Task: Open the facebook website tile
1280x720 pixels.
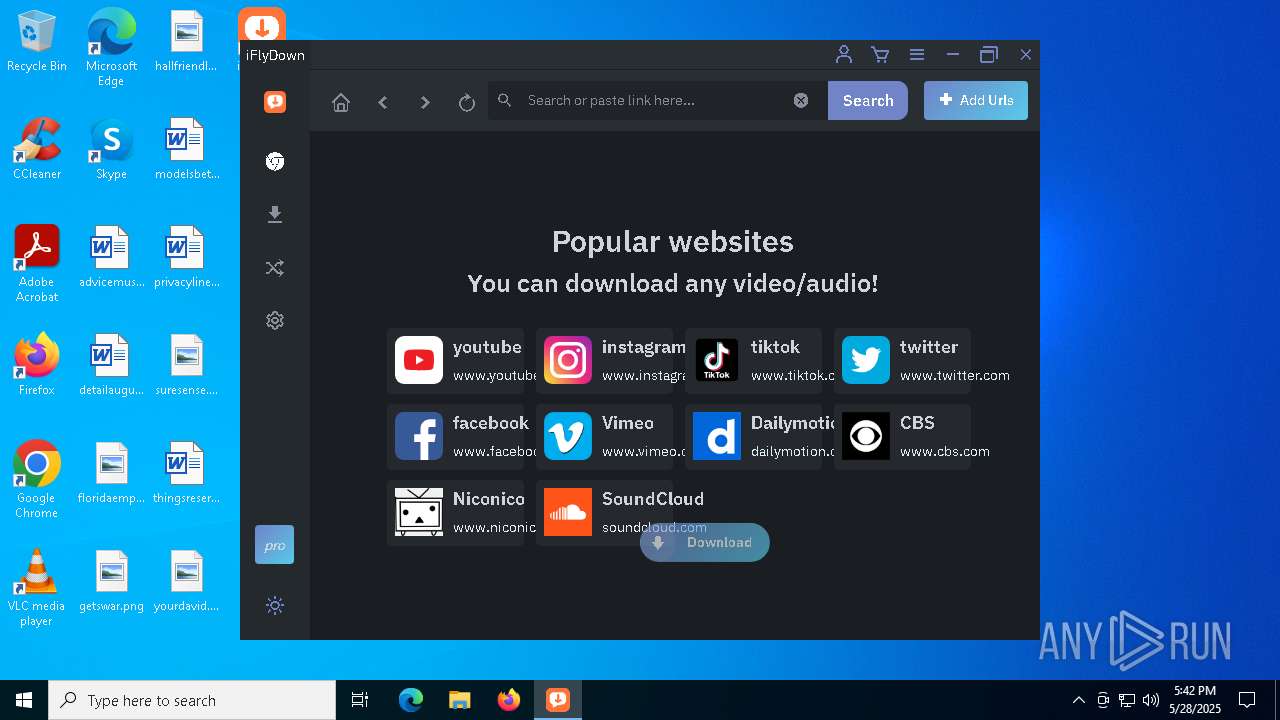Action: 455,436
